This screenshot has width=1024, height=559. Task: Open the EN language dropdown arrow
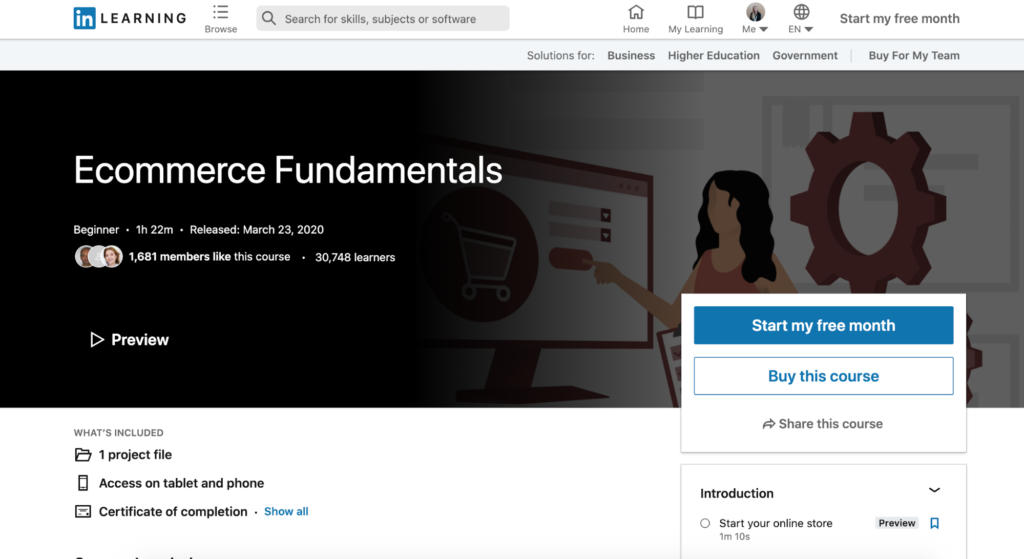pyautogui.click(x=808, y=29)
